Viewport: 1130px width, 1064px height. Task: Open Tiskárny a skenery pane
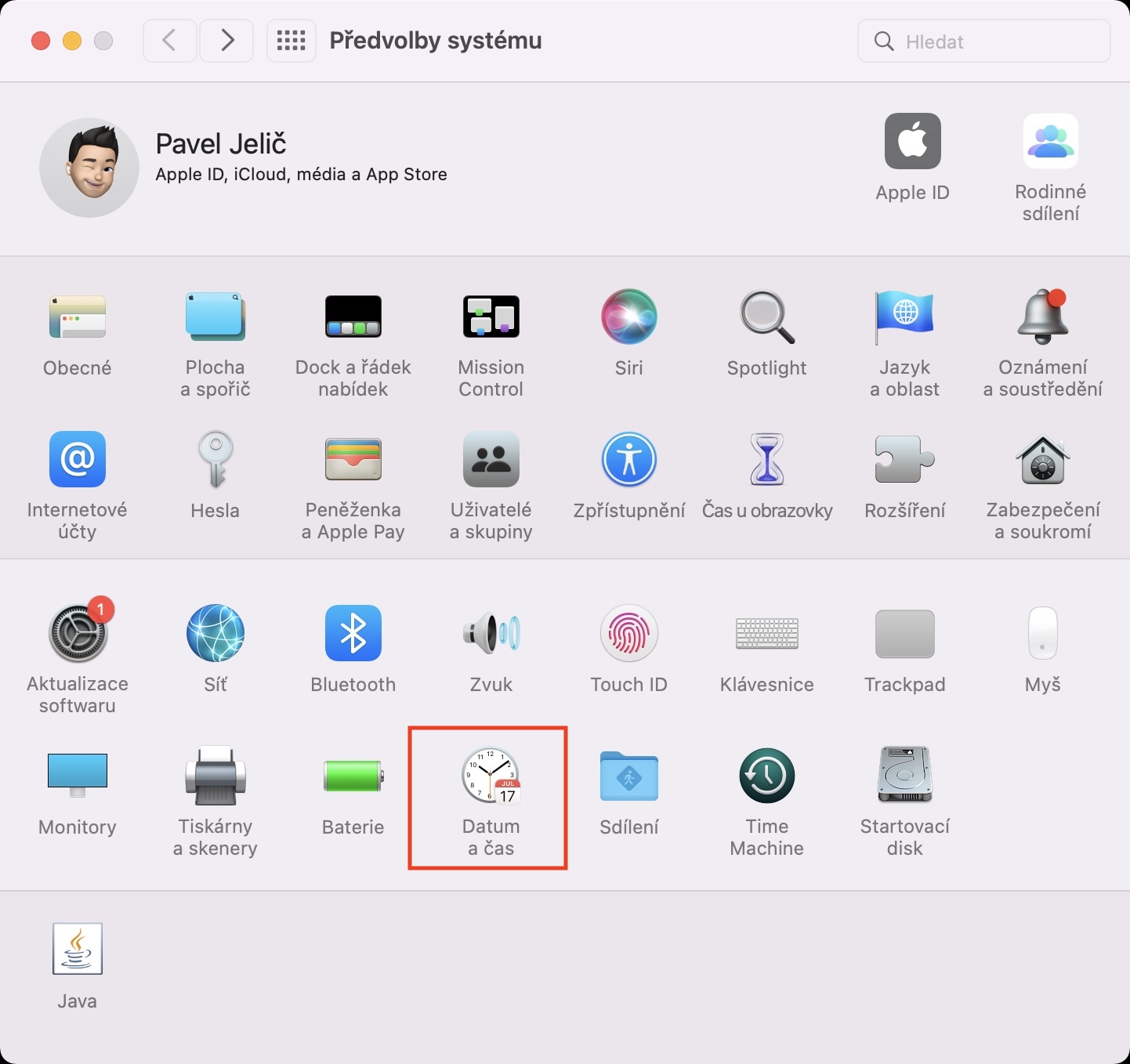[215, 776]
